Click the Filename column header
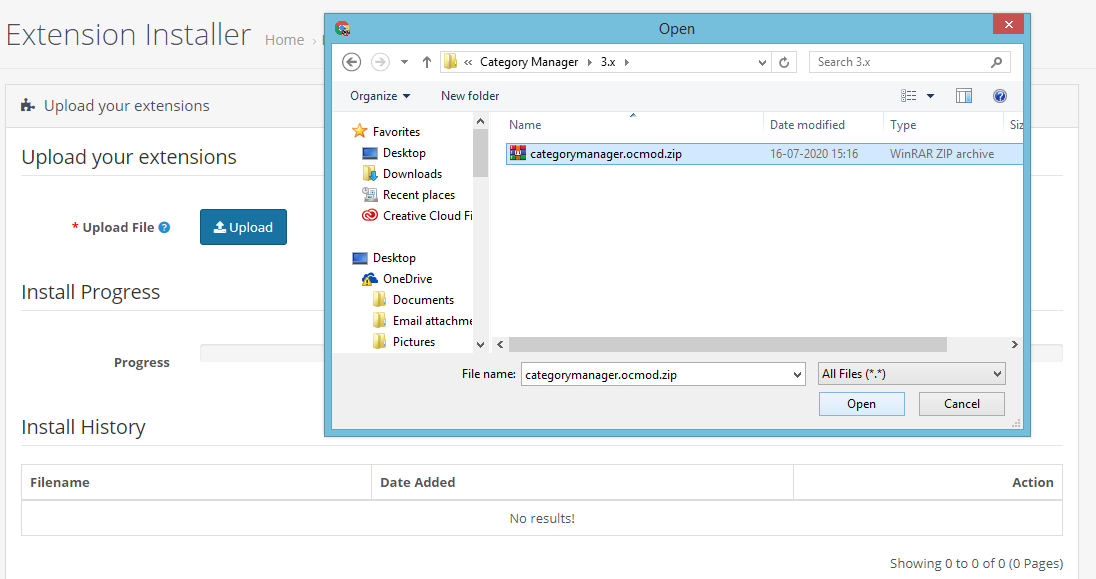 [60, 482]
